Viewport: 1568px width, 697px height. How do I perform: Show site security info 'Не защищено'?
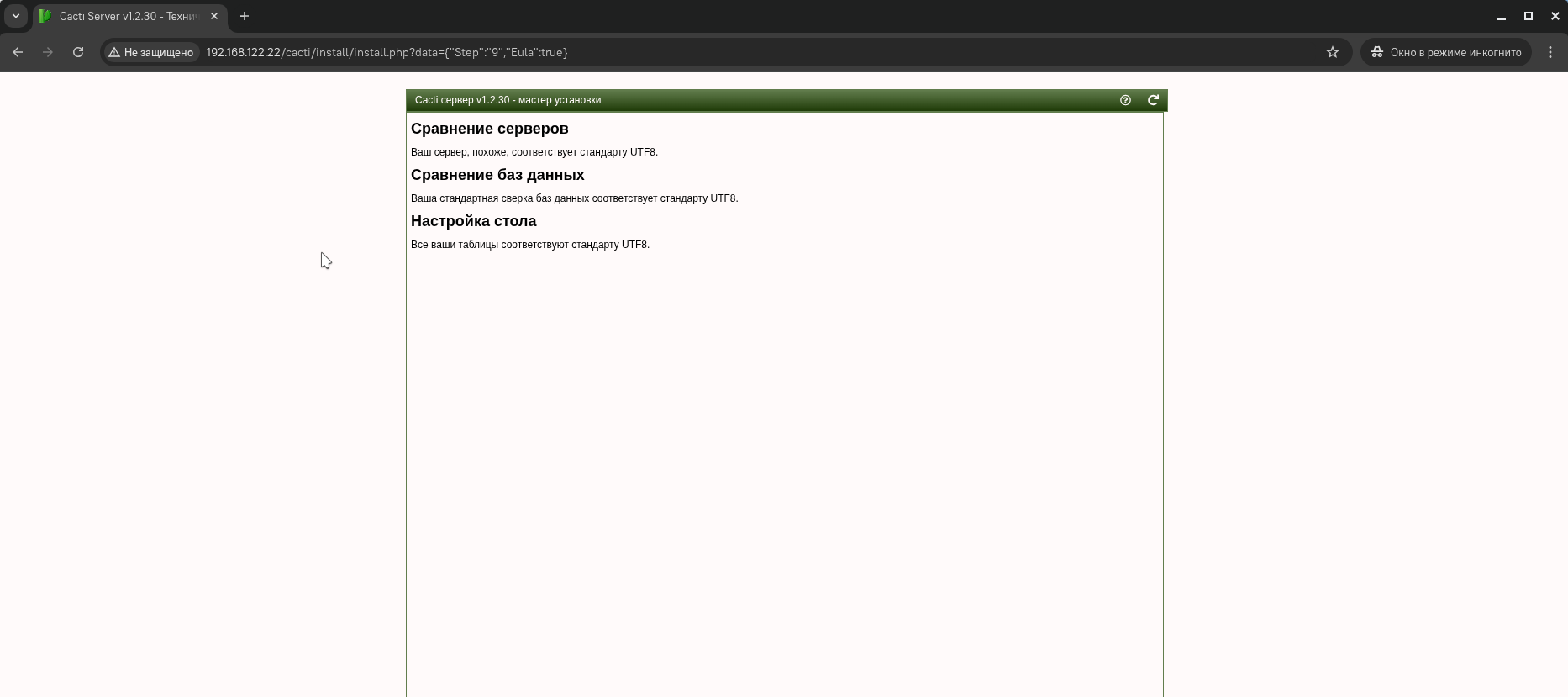click(x=151, y=52)
